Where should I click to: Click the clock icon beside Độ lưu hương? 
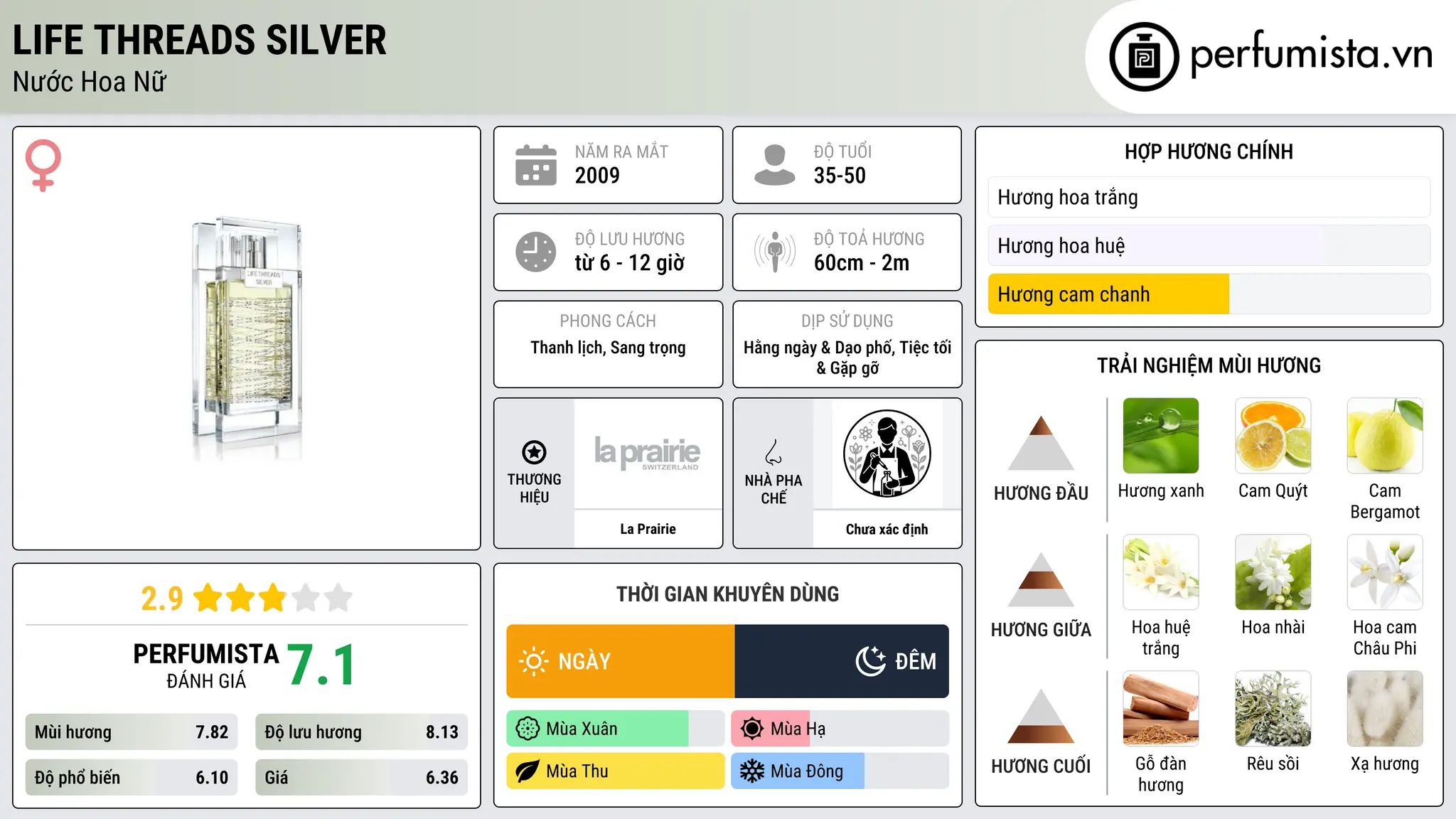coord(536,252)
